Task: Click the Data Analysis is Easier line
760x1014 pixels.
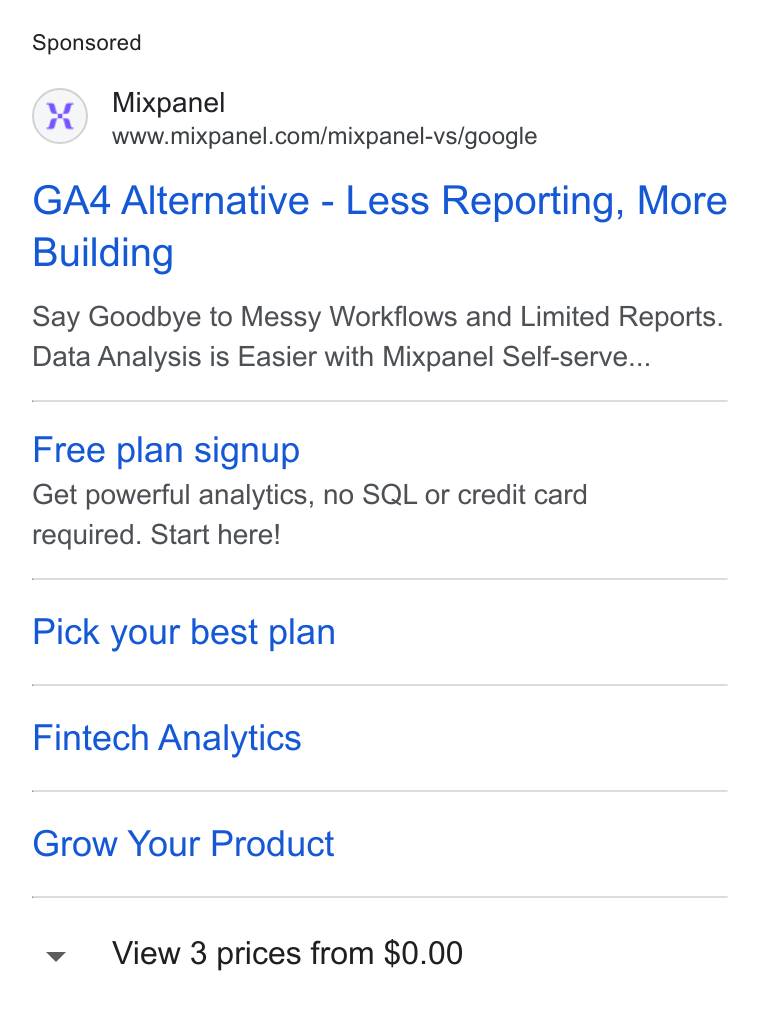Action: click(x=342, y=357)
